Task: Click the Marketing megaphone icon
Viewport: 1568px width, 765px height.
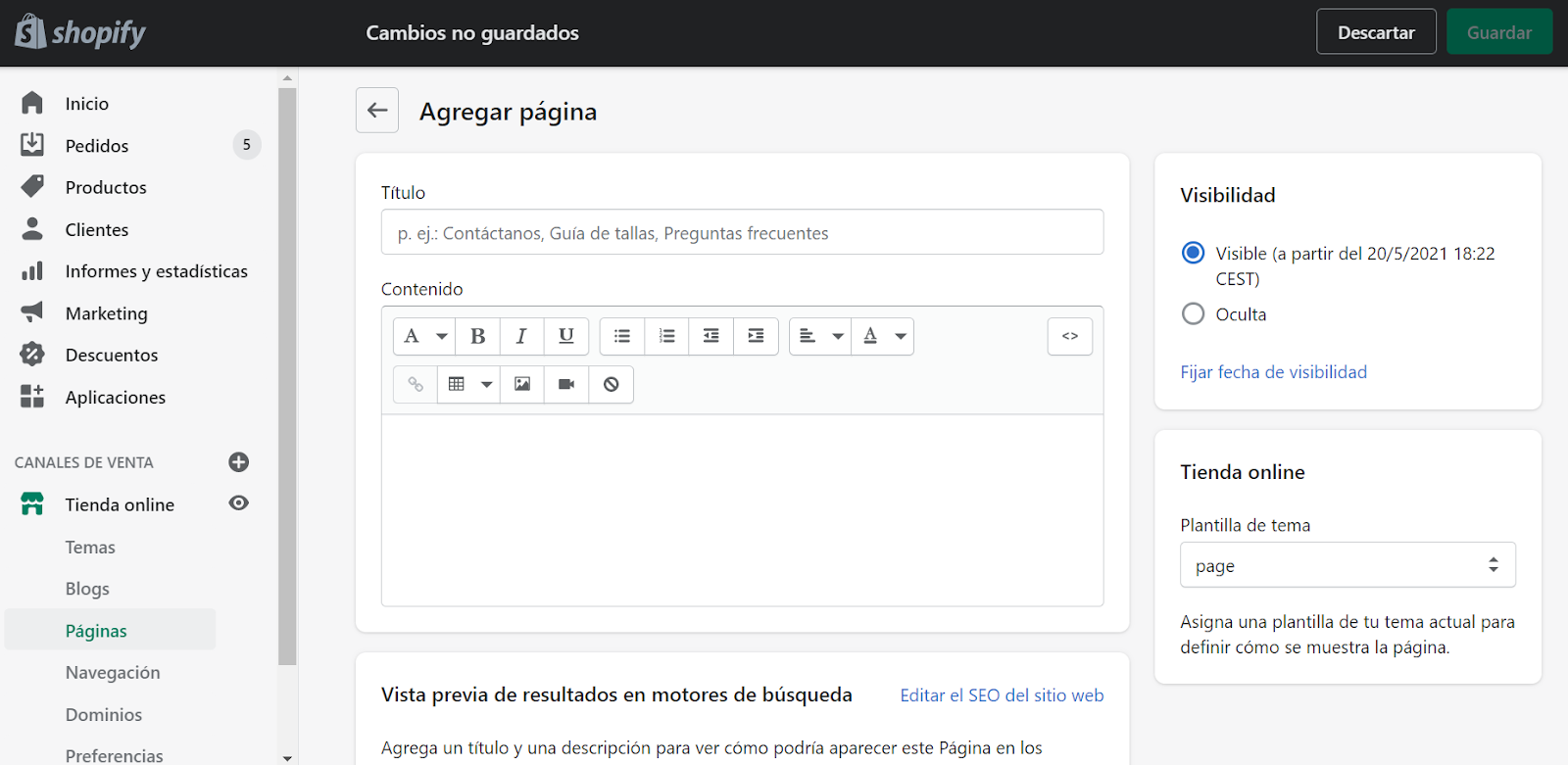Action: [x=32, y=311]
